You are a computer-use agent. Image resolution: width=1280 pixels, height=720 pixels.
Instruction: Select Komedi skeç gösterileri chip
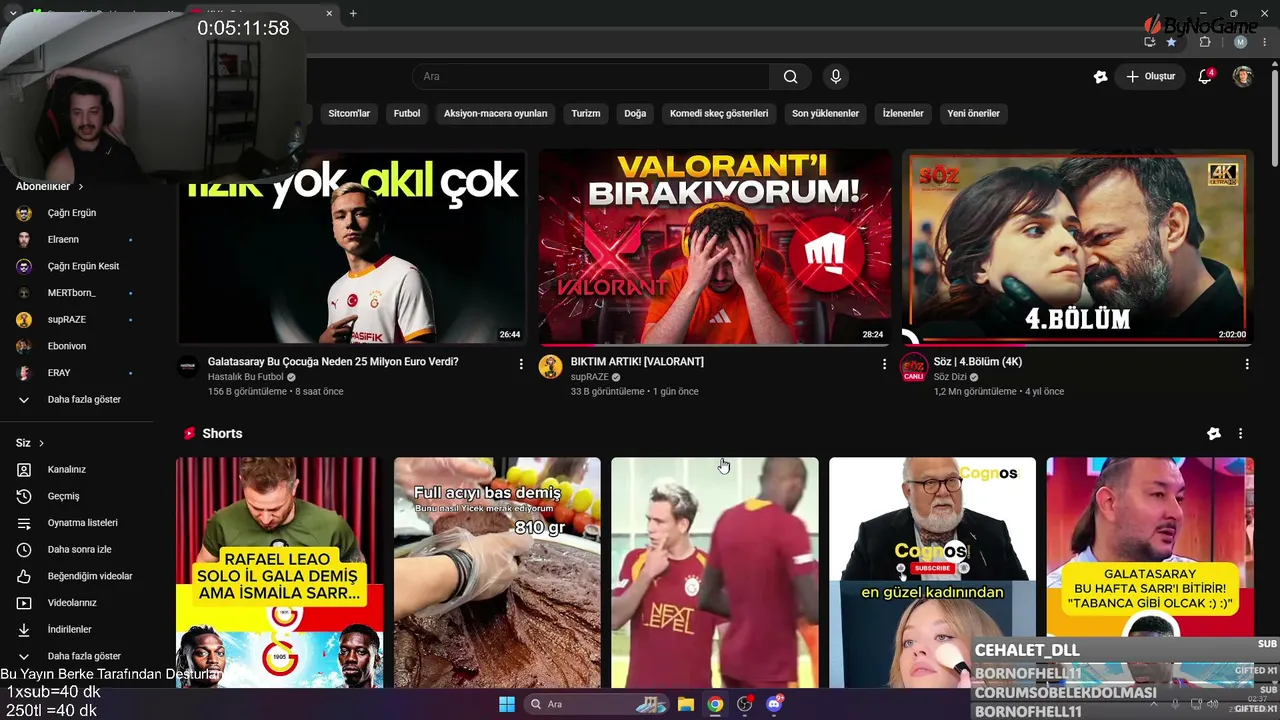point(719,114)
